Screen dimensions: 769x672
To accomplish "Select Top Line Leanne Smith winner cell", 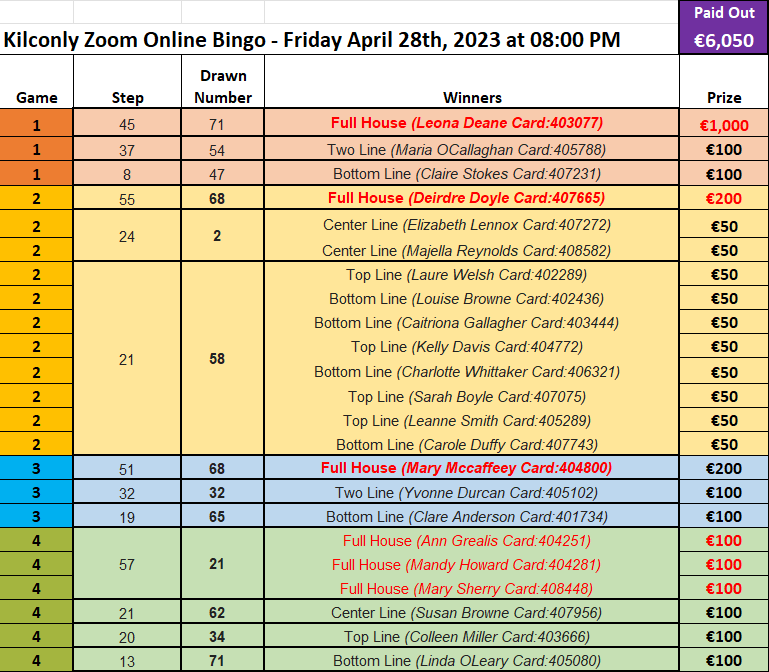I will coord(472,420).
